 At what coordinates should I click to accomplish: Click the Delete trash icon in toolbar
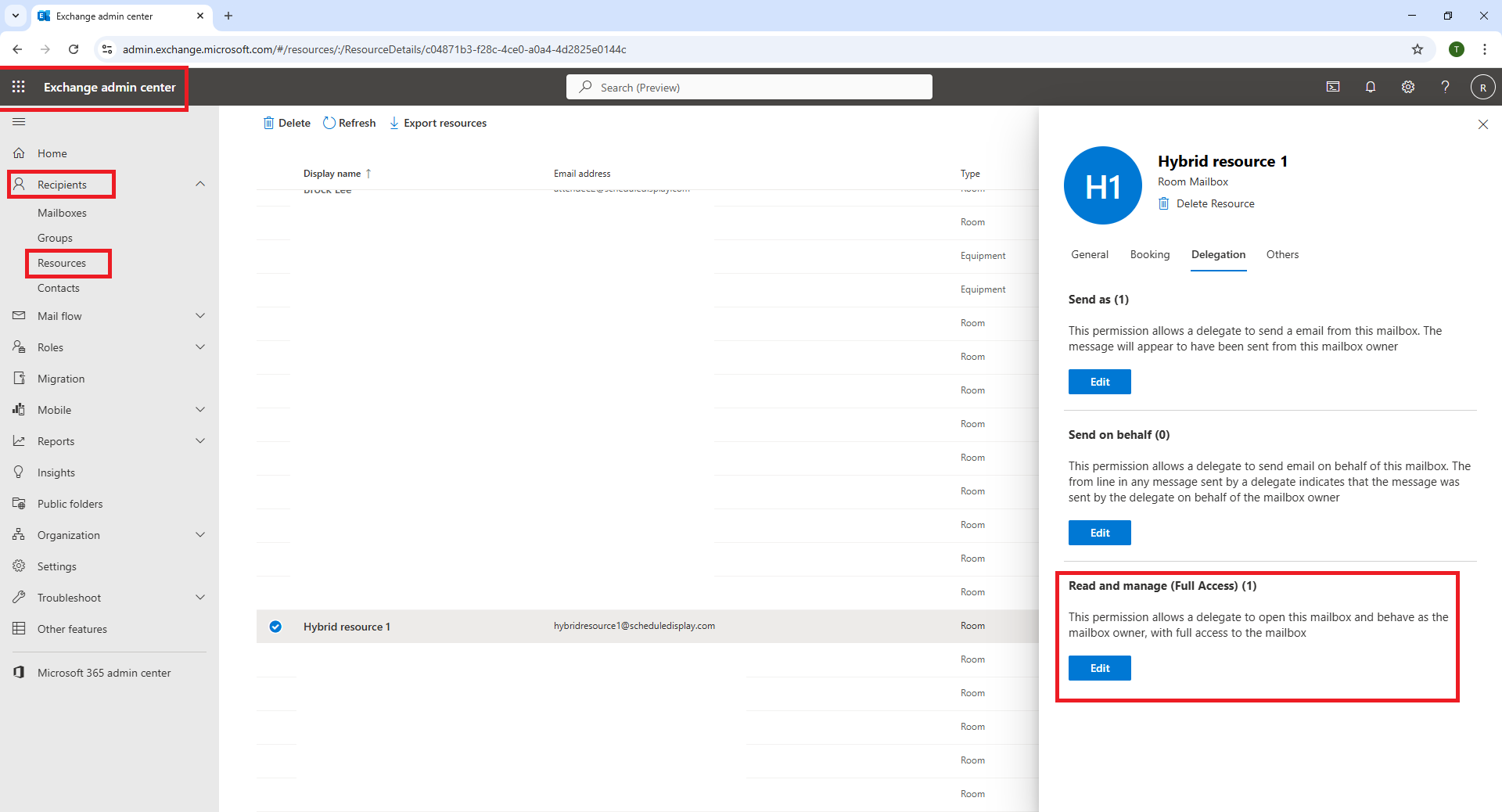click(x=268, y=123)
